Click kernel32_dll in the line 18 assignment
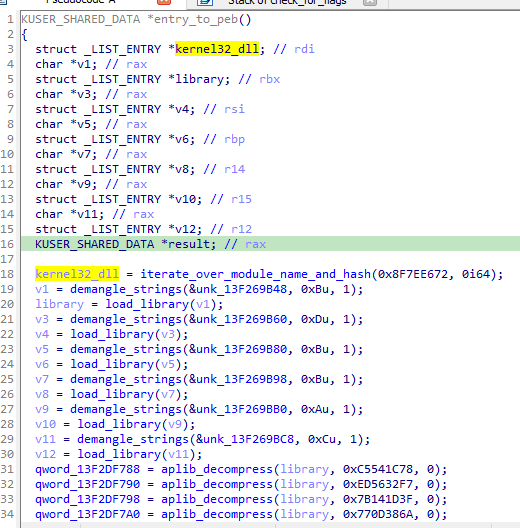The height and width of the screenshot is (528, 520). pyautogui.click(x=77, y=274)
